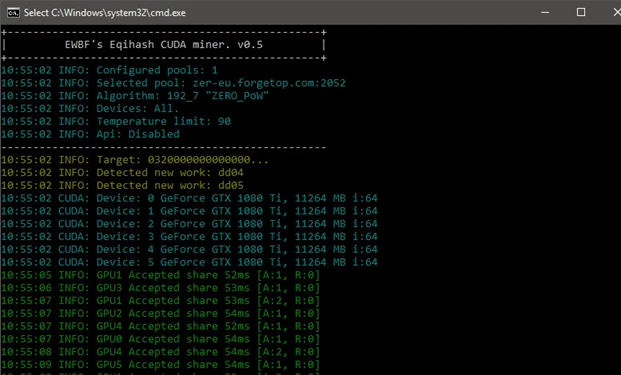Click the 'Device: 5 GeForce GTX 1080 Ti' line
621x375 pixels.
pos(189,262)
